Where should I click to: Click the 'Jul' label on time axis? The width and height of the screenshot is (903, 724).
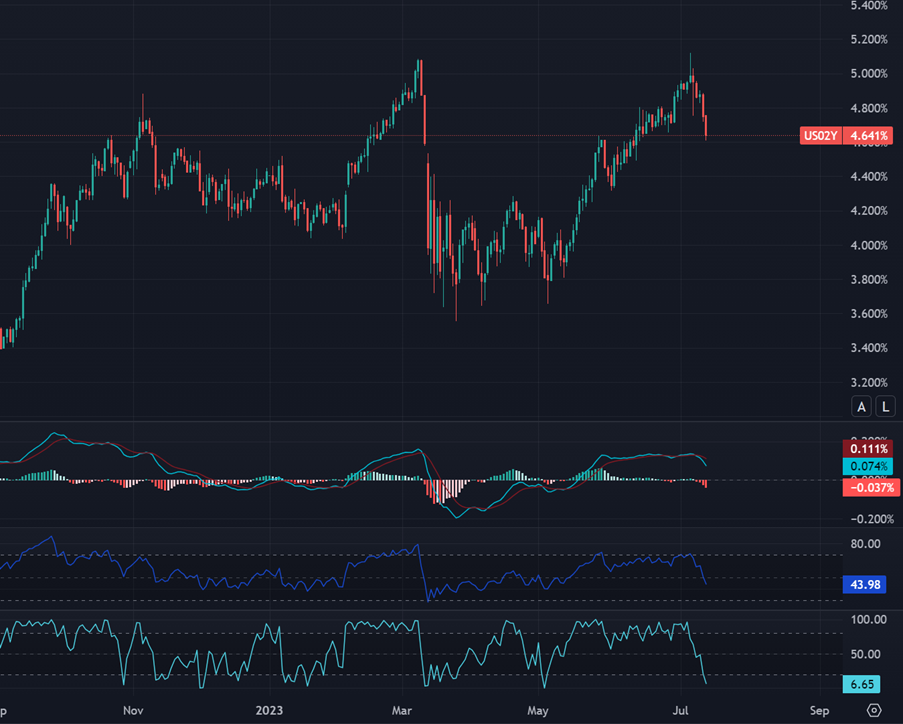685,711
